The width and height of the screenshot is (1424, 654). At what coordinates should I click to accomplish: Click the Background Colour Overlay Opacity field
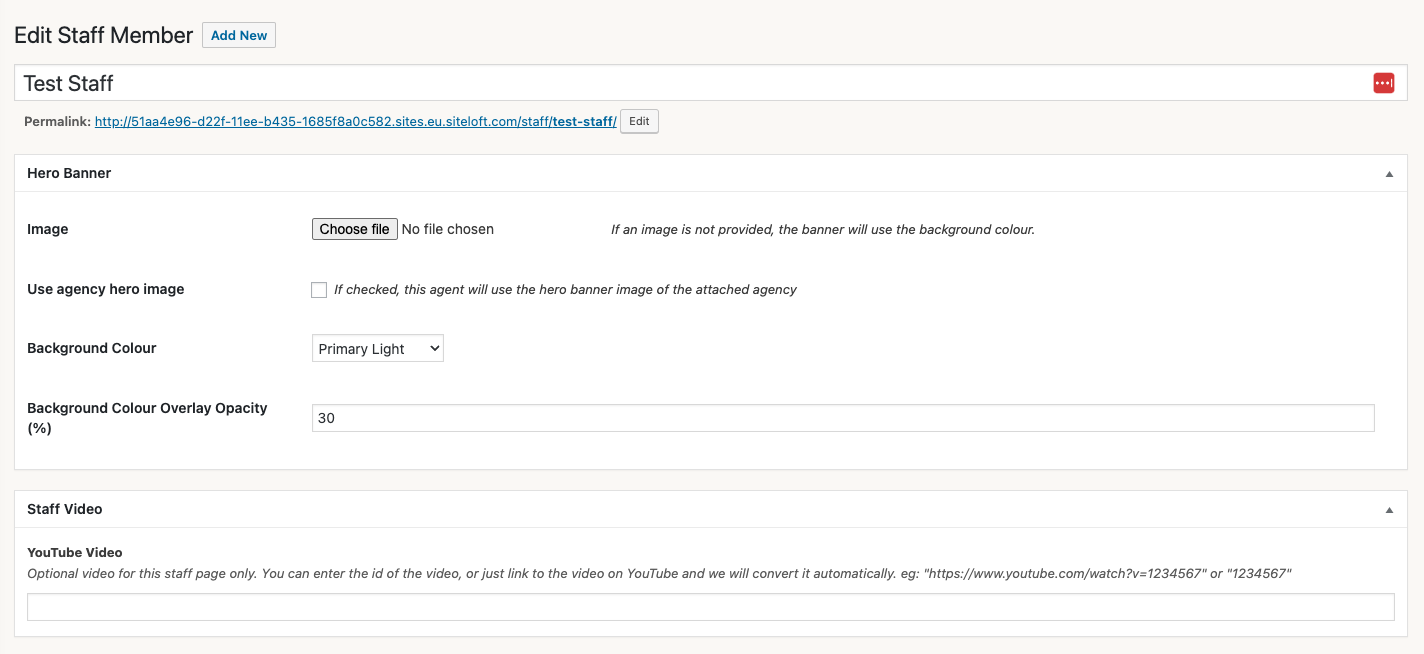click(x=843, y=417)
